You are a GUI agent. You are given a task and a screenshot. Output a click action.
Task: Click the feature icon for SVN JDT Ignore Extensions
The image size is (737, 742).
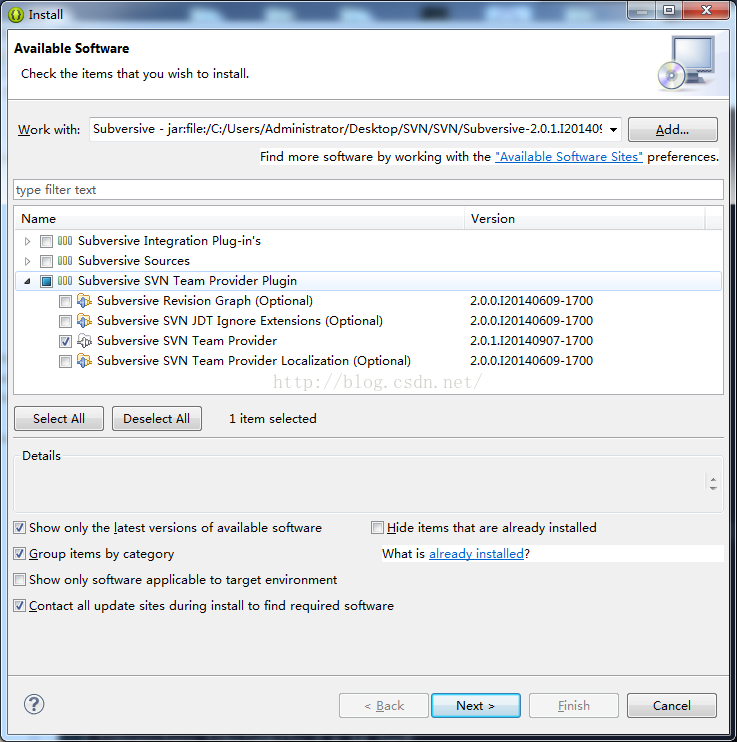(84, 320)
